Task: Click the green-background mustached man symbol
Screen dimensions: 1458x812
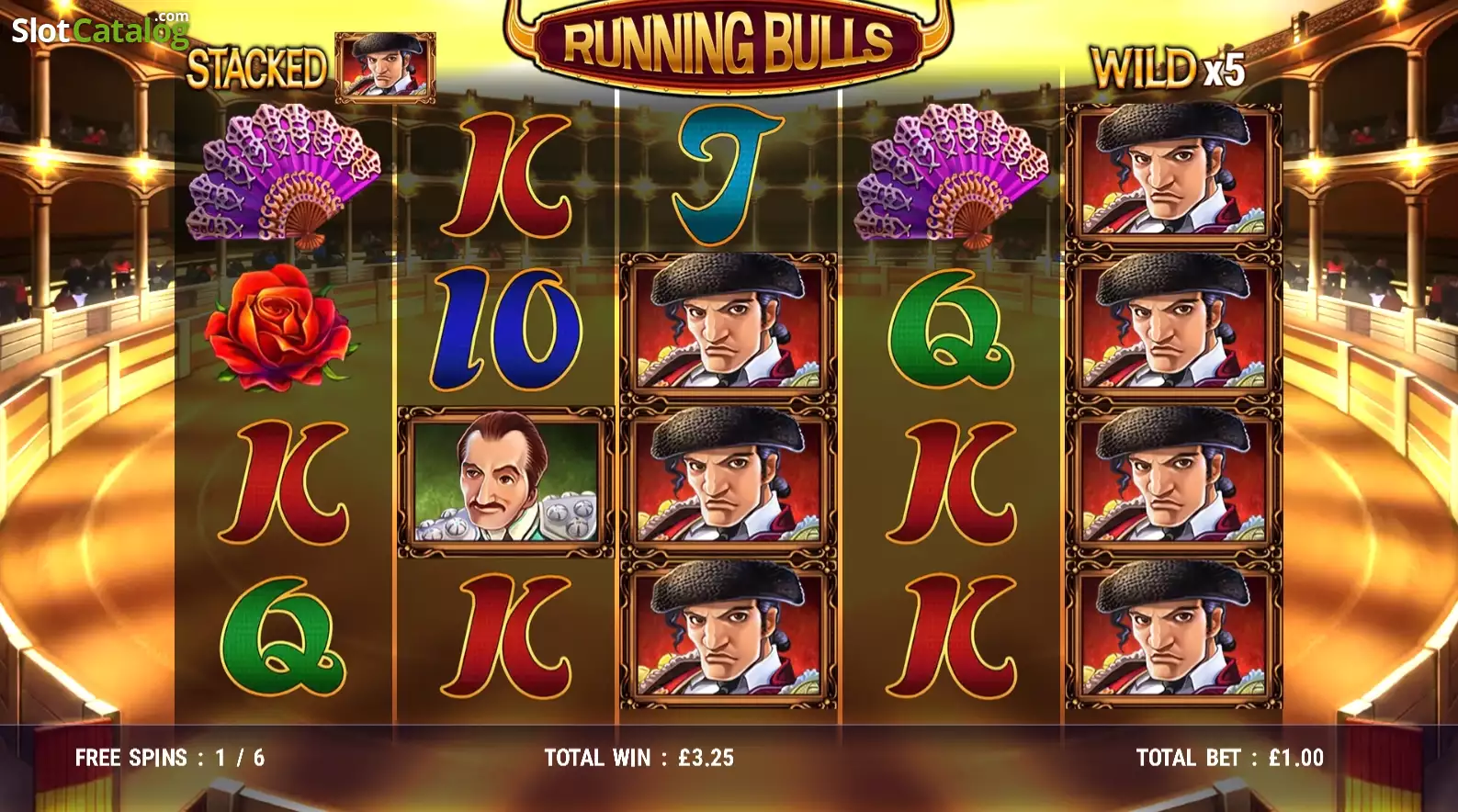Action: (506, 481)
